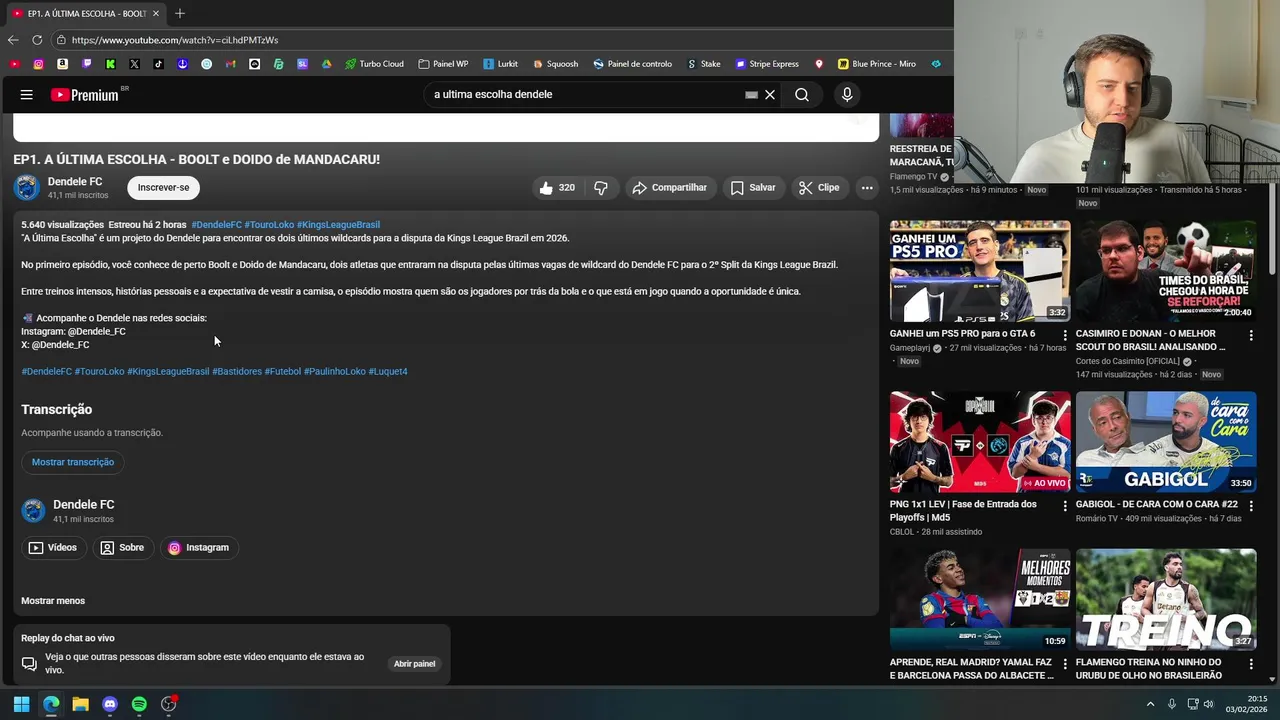Open the on-screen keyboard in search box
The height and width of the screenshot is (720, 1280).
point(751,95)
